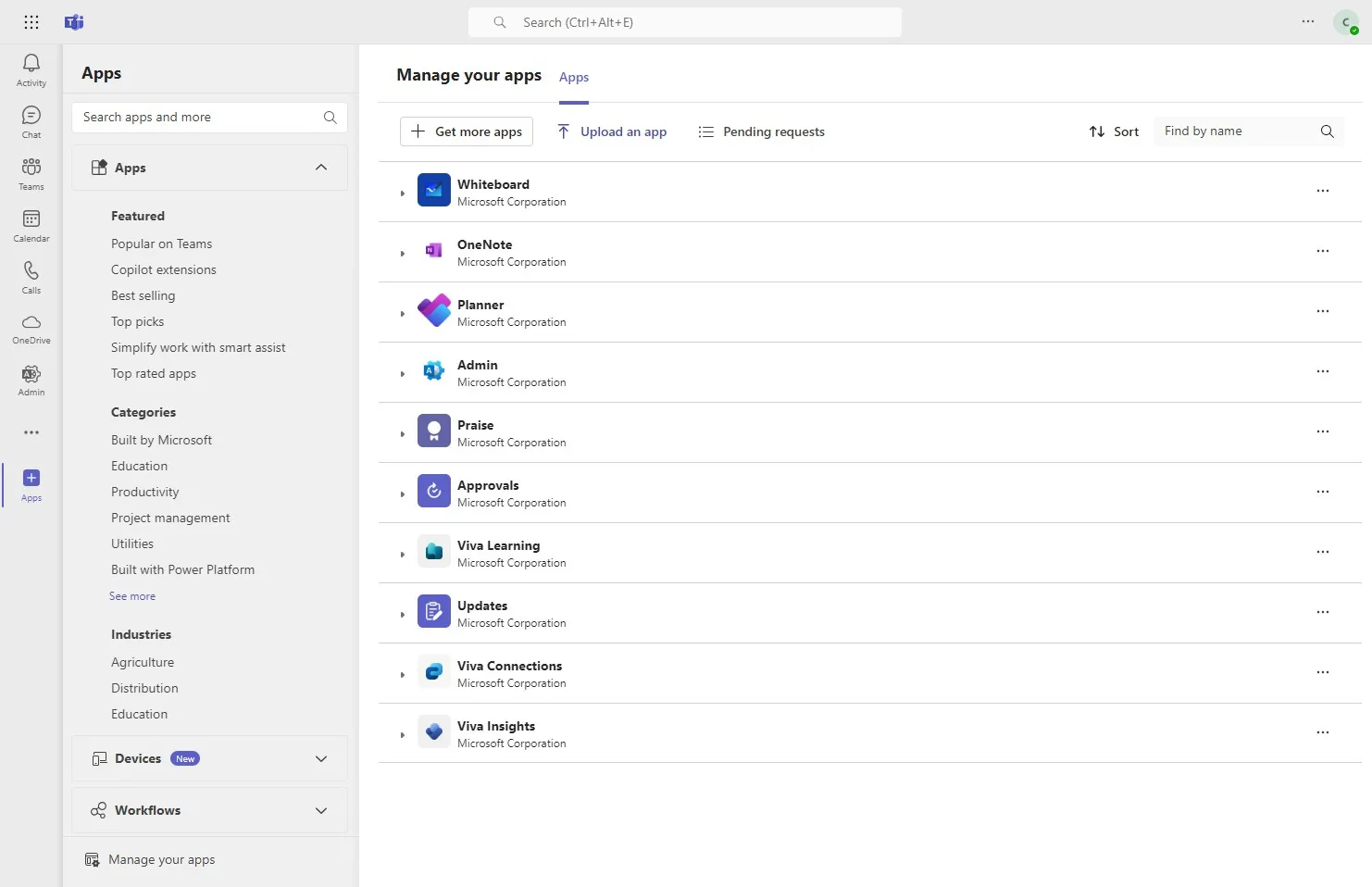1372x887 pixels.
Task: Click the Whiteboard app icon
Action: (x=434, y=191)
